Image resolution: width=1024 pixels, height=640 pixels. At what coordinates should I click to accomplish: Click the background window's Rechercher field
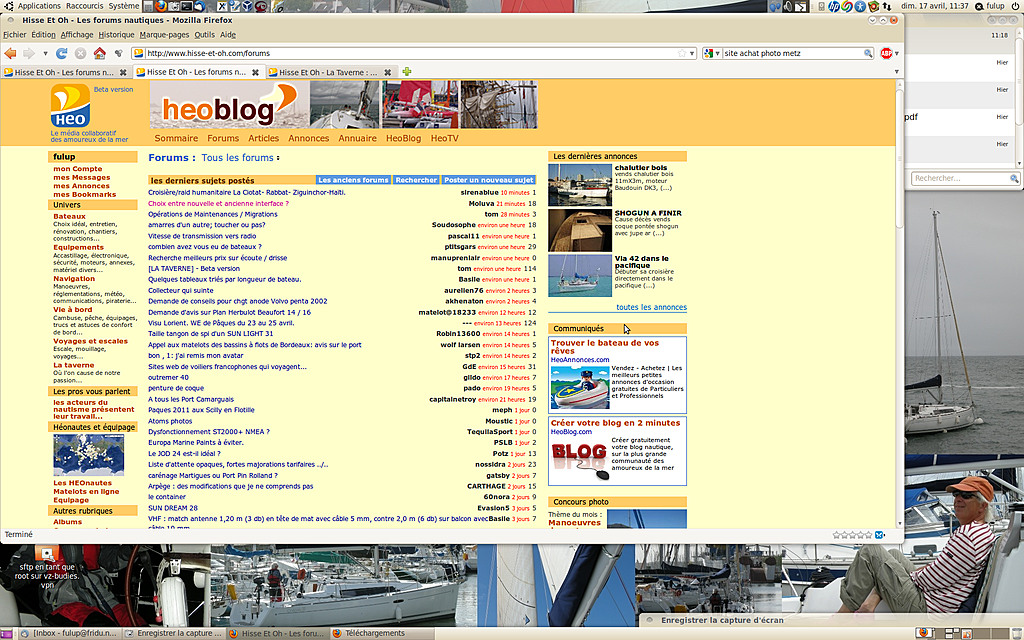click(965, 178)
